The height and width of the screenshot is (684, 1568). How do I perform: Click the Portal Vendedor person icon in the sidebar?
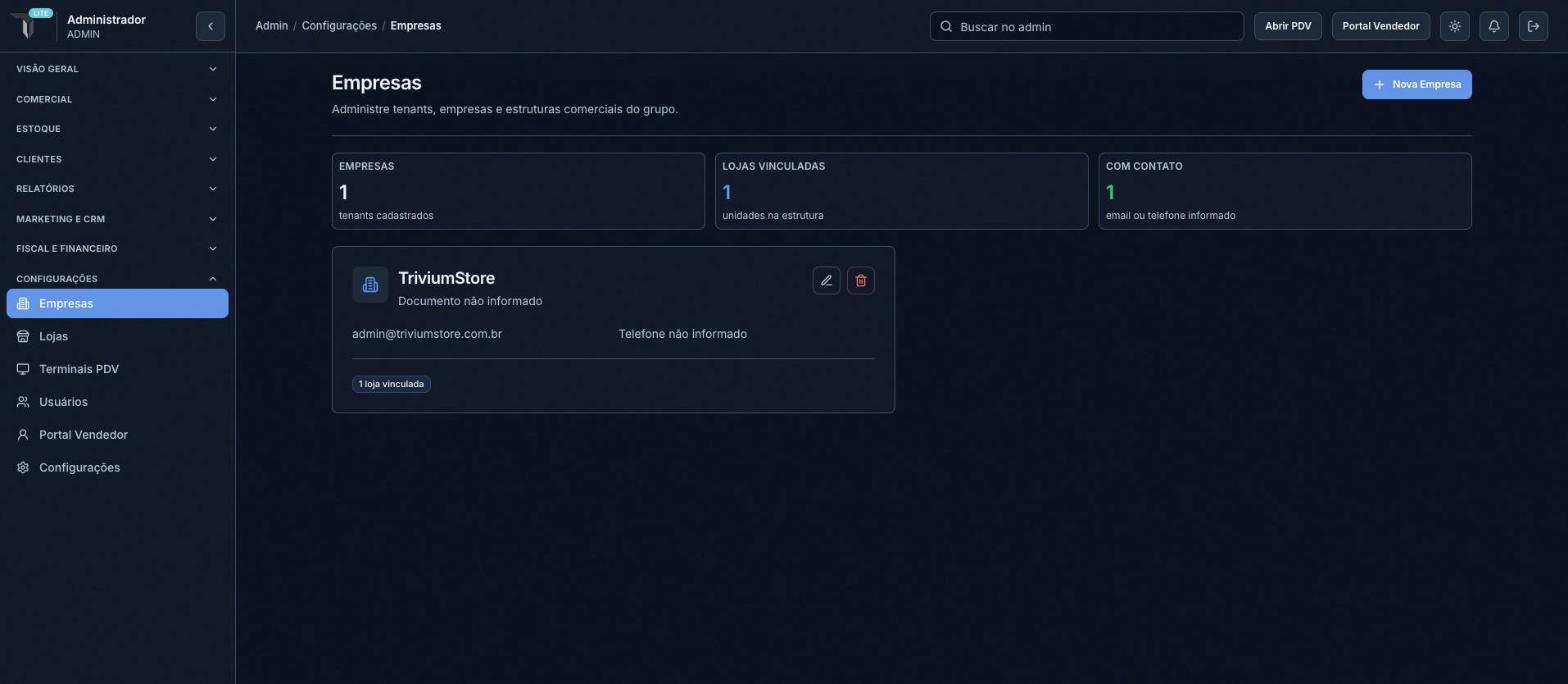[x=23, y=435]
